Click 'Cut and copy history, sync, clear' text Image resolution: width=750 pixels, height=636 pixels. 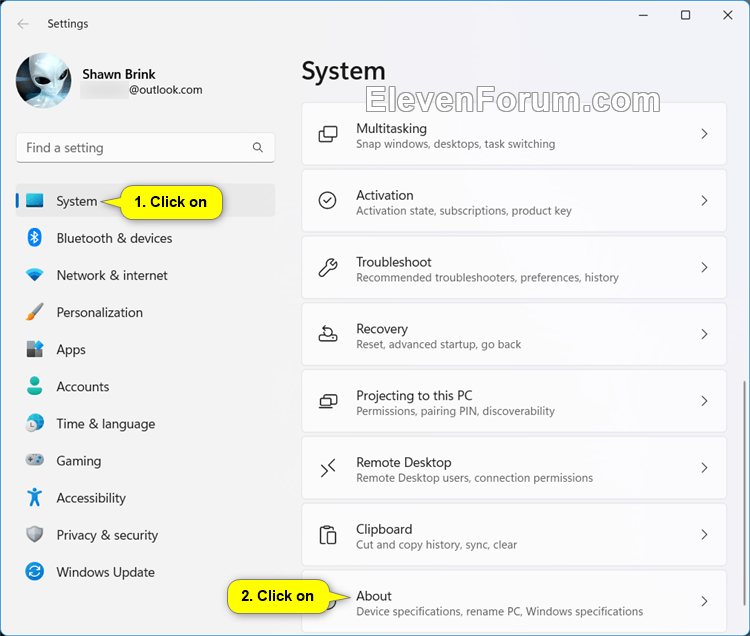tap(437, 545)
